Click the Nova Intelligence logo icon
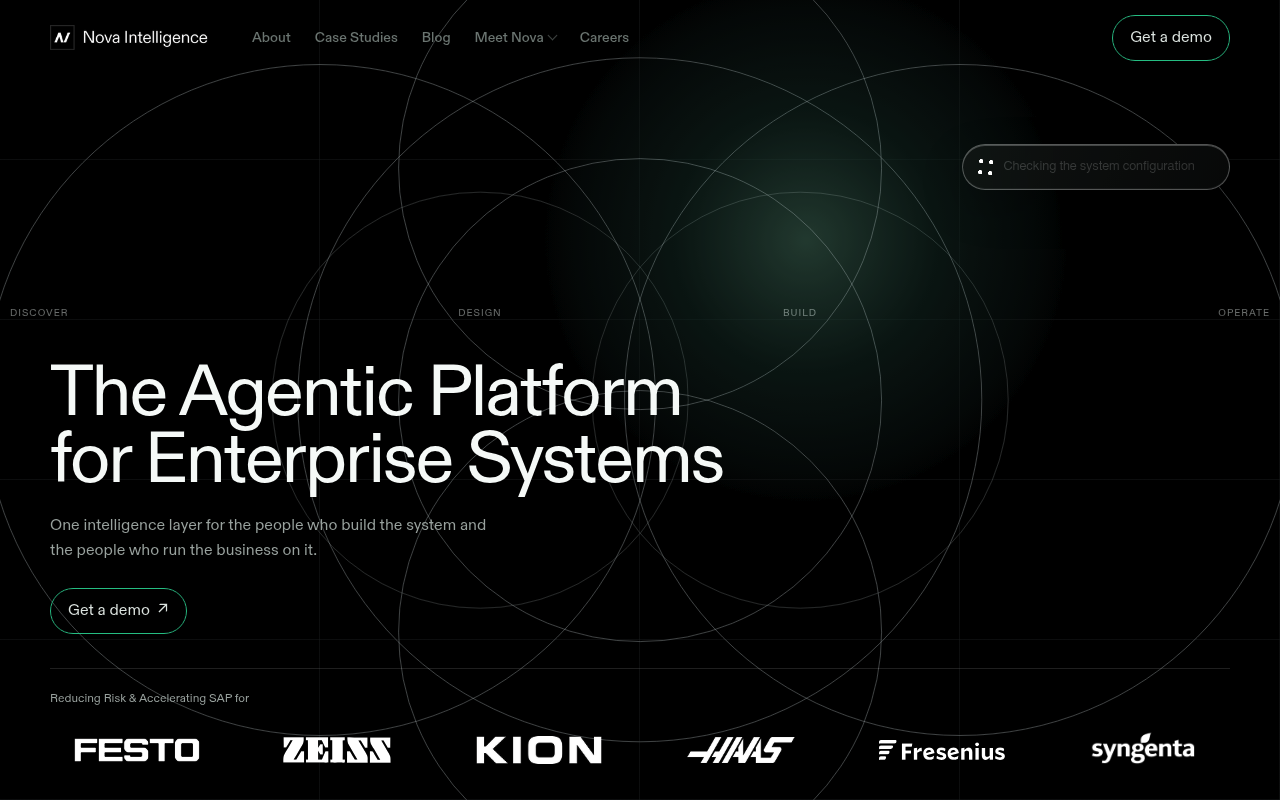The height and width of the screenshot is (800, 1280). coord(62,38)
